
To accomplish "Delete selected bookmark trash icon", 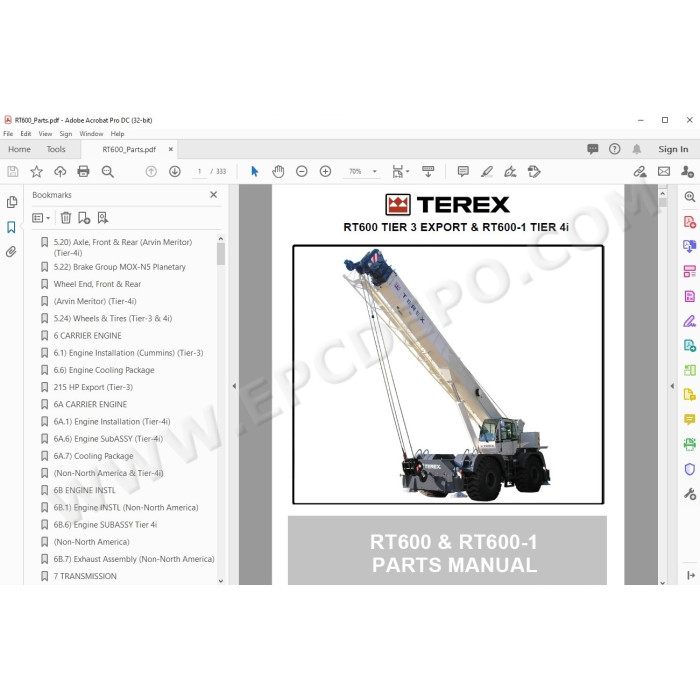I will point(66,218).
